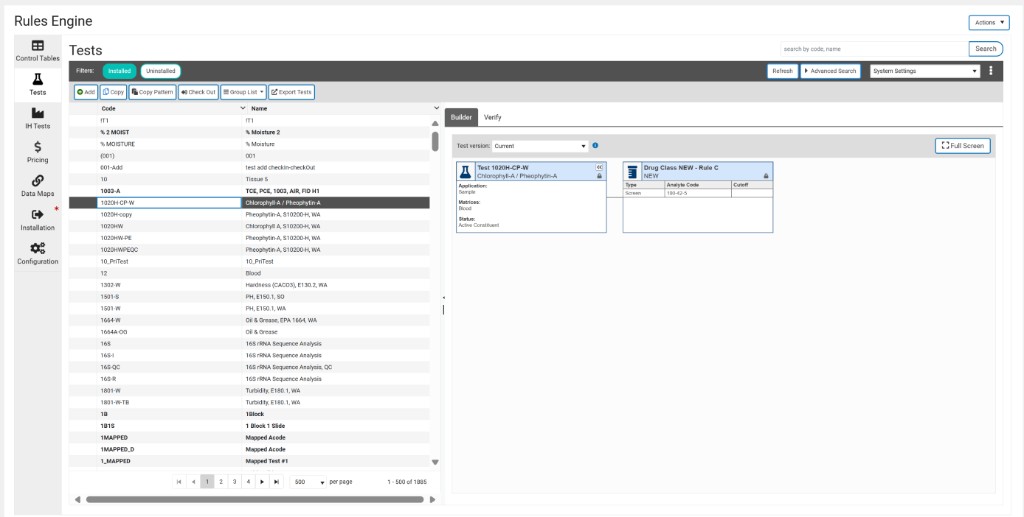Go to page 2
The image size is (1024, 517).
point(221,482)
